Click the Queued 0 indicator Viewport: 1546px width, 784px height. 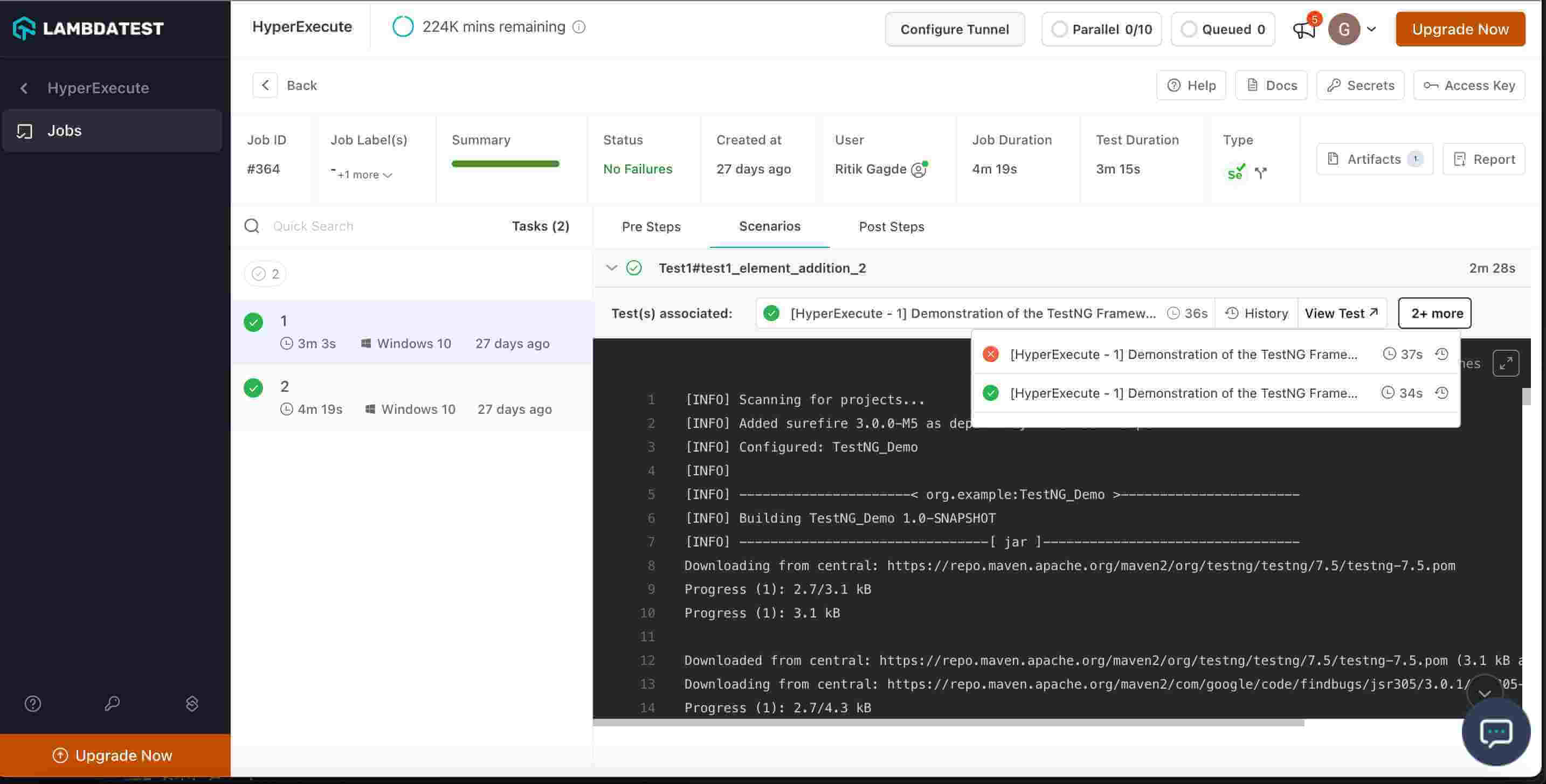pos(1223,30)
